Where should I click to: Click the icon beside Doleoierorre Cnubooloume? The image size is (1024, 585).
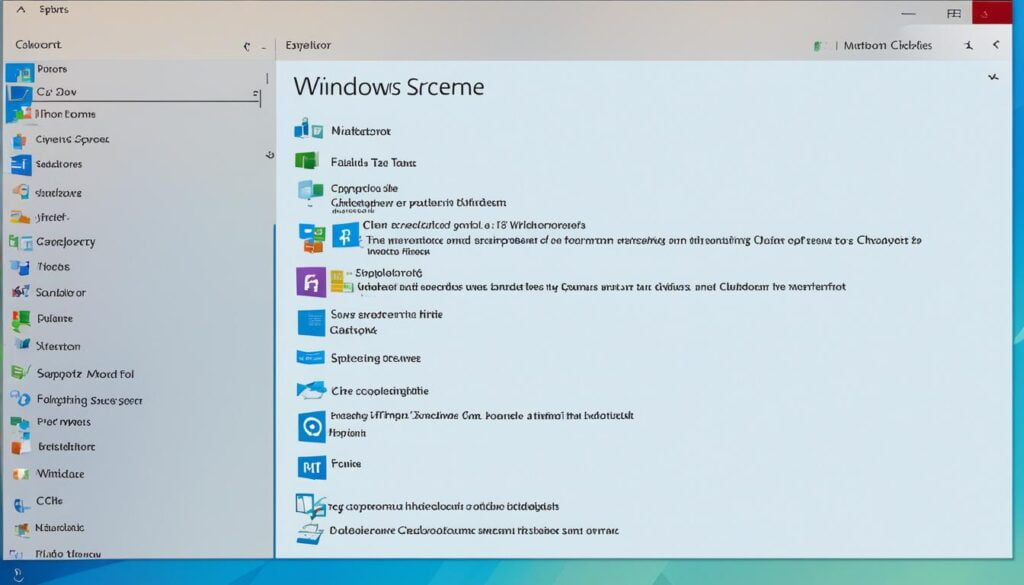point(310,533)
